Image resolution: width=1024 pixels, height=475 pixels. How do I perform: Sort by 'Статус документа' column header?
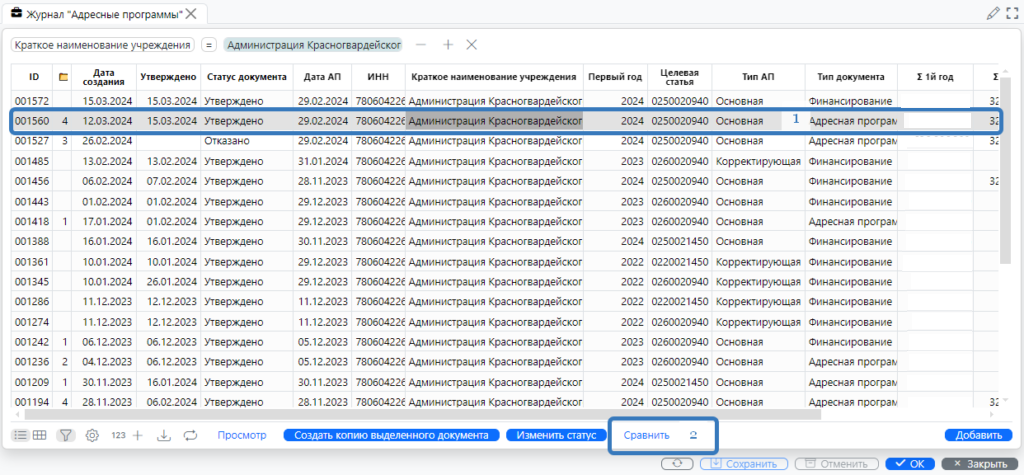[x=246, y=77]
